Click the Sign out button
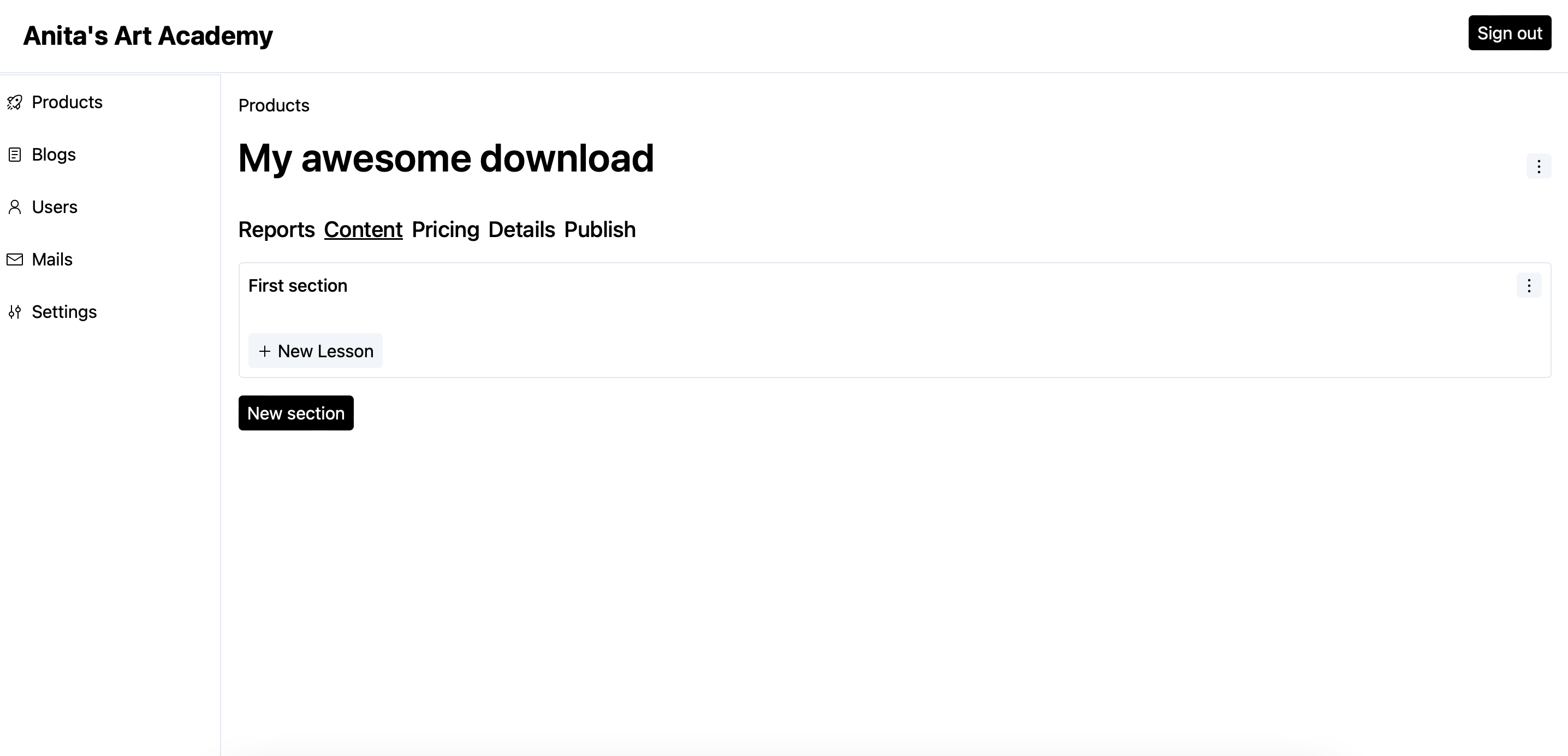 pyautogui.click(x=1509, y=33)
